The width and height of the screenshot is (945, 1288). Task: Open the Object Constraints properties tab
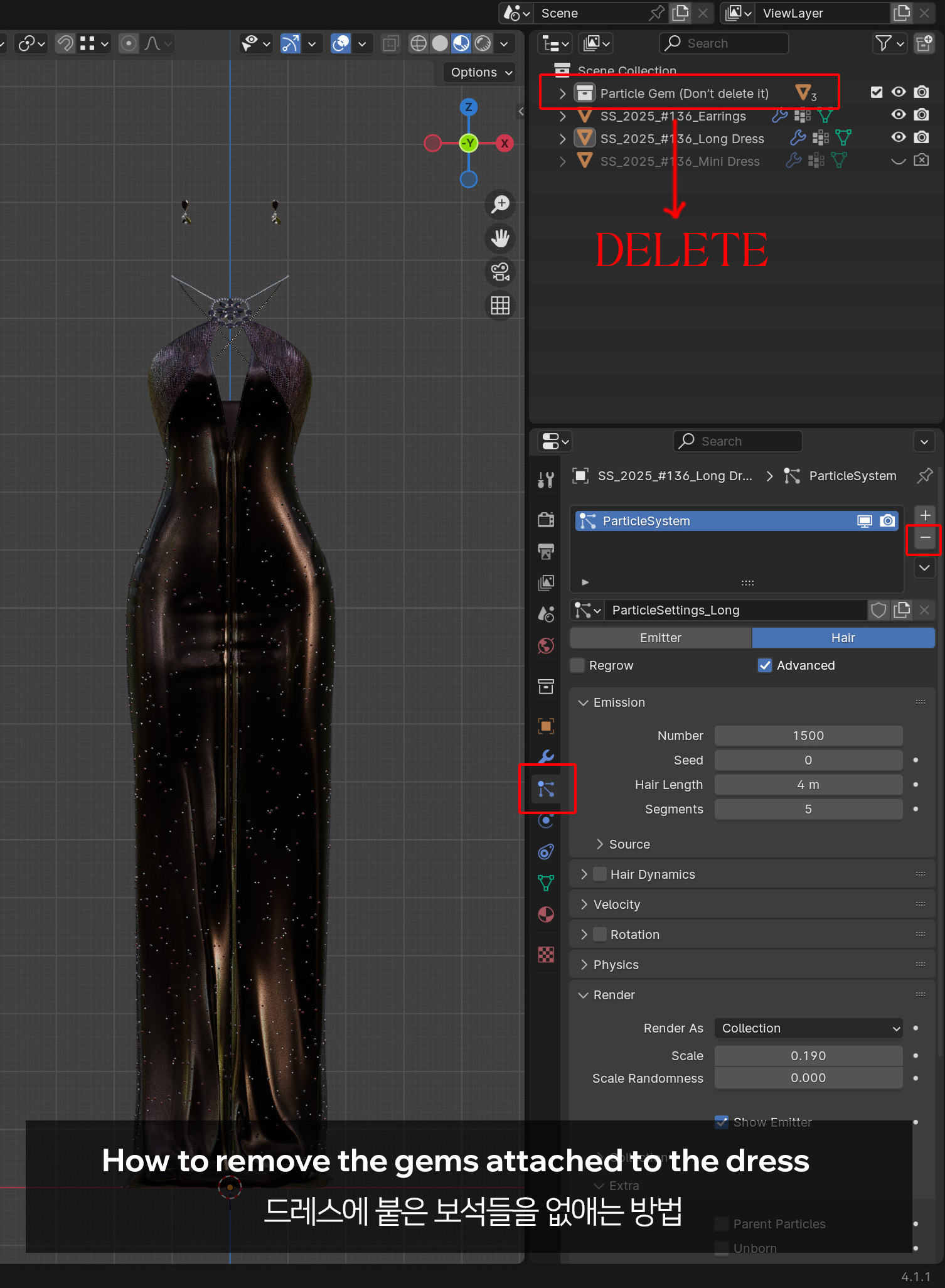(x=546, y=852)
